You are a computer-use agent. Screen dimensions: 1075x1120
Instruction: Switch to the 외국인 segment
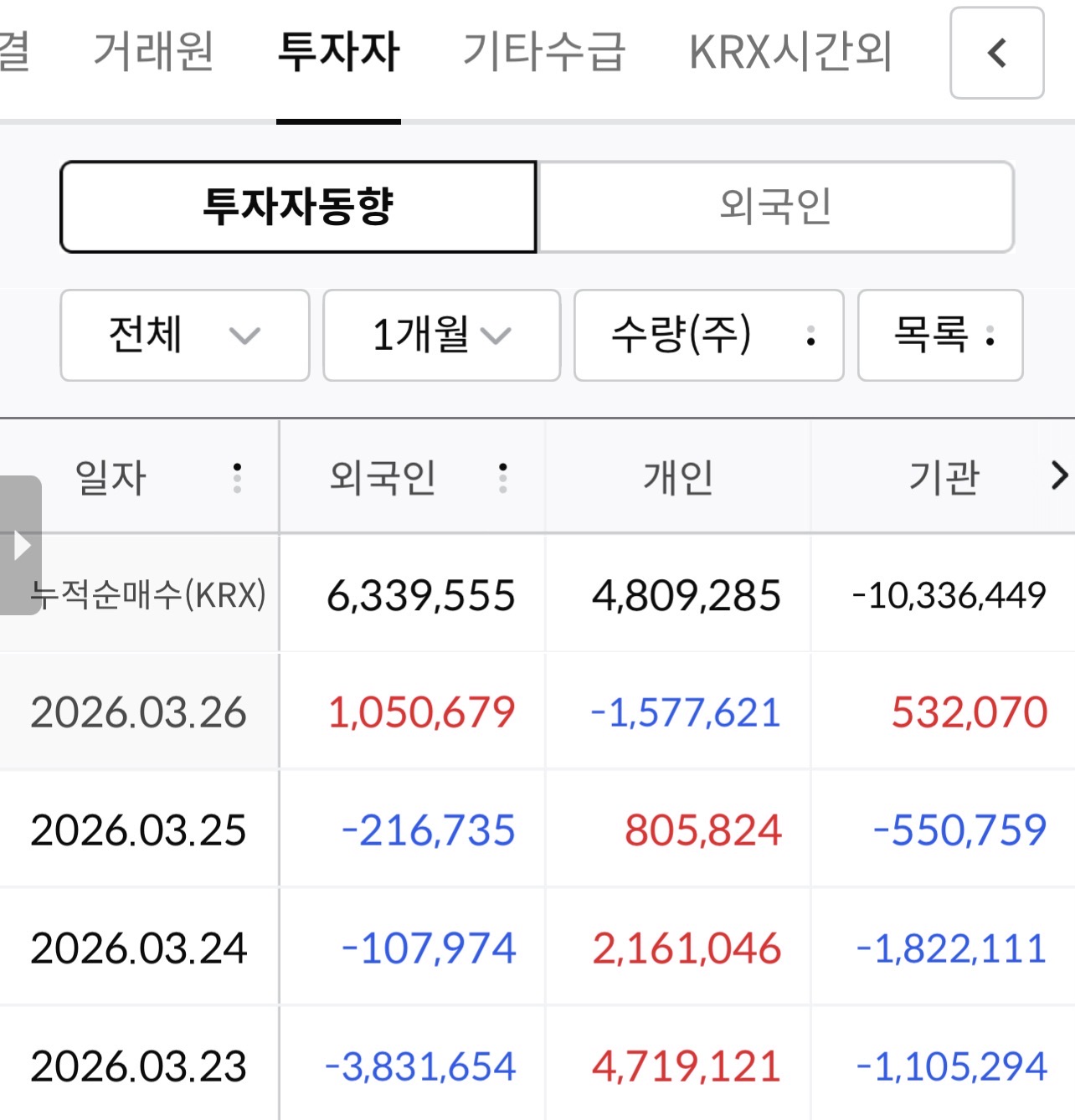pyautogui.click(x=775, y=207)
